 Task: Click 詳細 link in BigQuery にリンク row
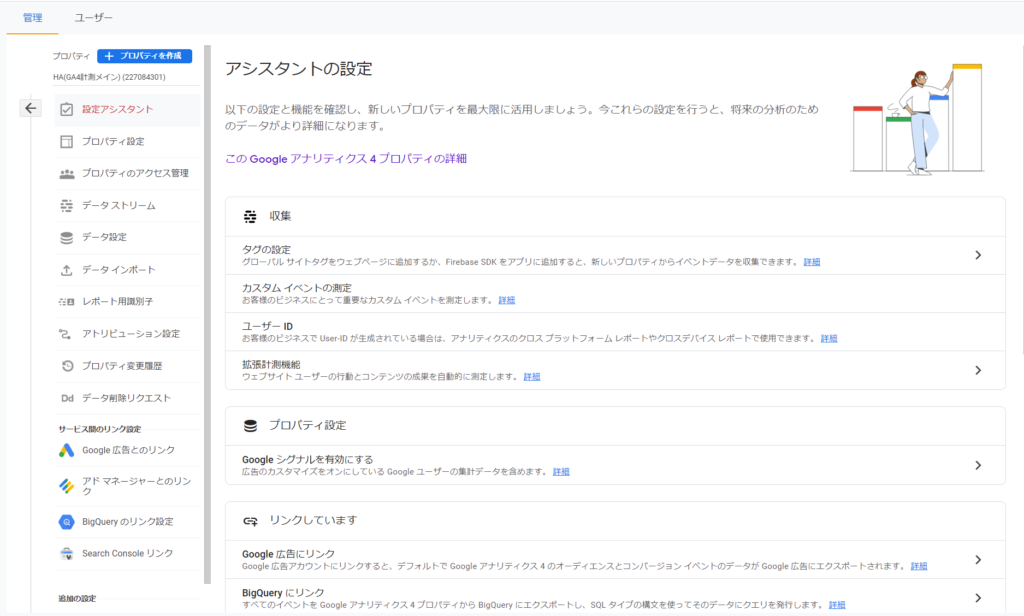(837, 606)
